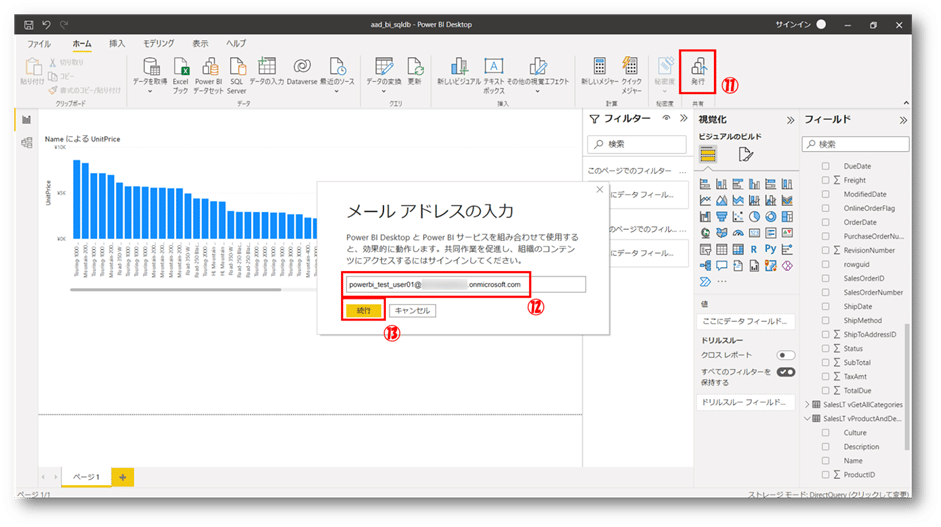Click the キャンセル button in dialog
The height and width of the screenshot is (527, 941).
[412, 310]
